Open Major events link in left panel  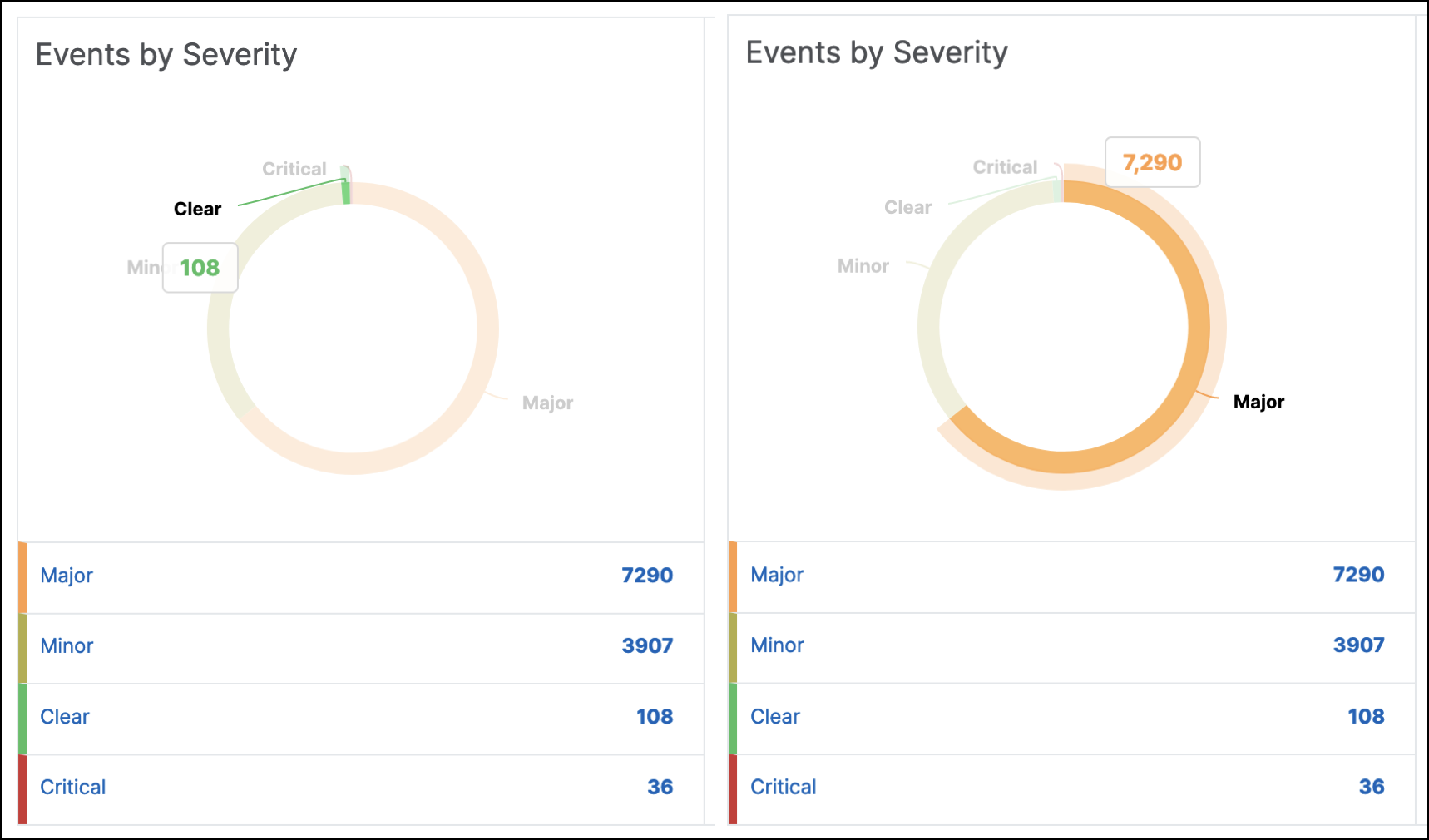click(67, 576)
